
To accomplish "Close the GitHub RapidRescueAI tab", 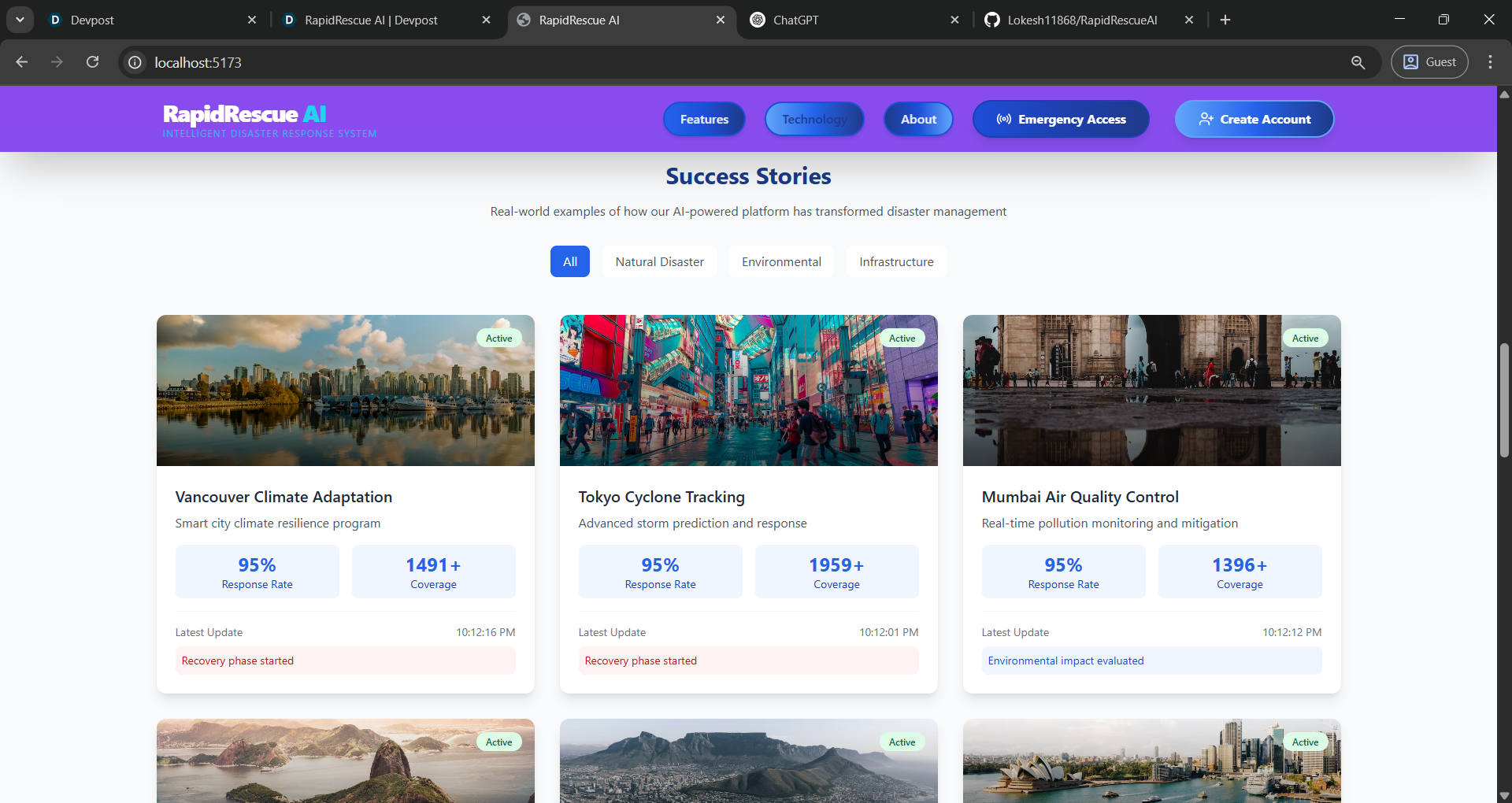I will 1189,20.
